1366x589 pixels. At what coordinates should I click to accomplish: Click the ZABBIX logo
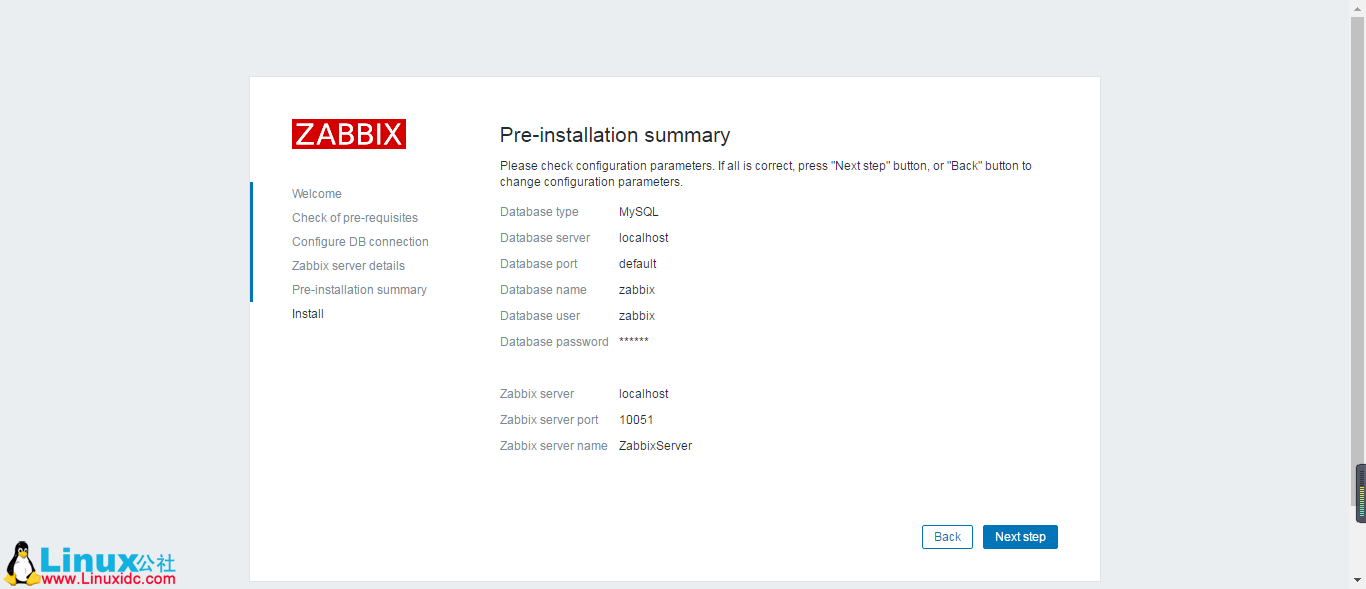(349, 134)
